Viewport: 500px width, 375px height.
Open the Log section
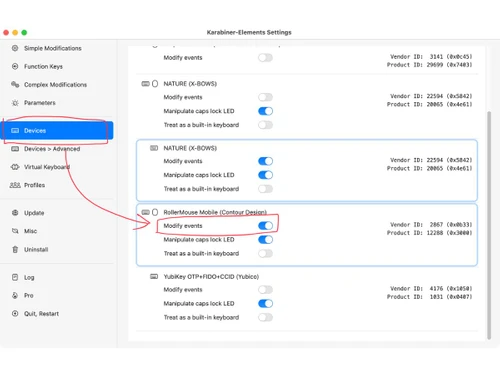point(29,277)
